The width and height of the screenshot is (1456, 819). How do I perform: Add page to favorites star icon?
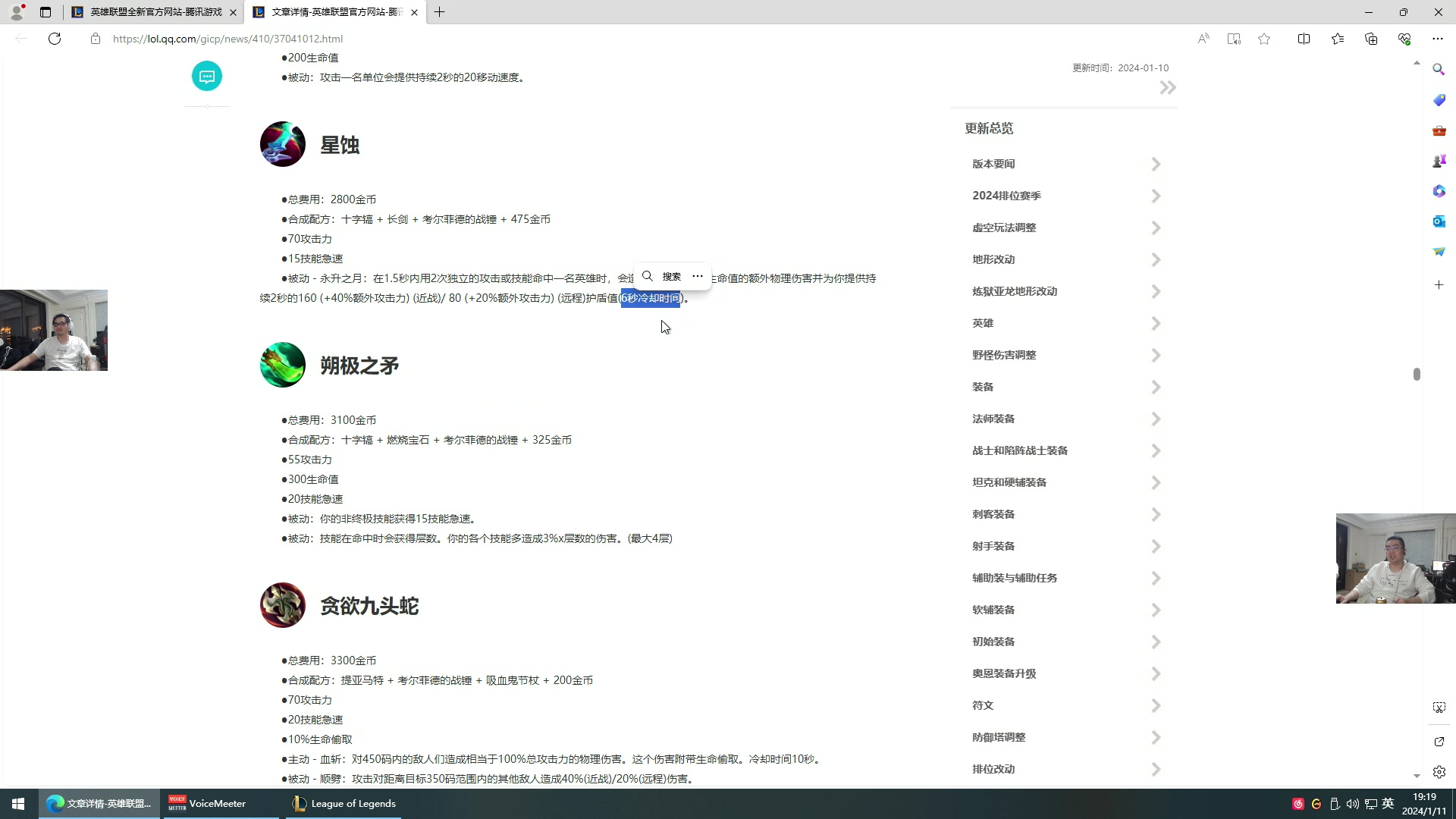pos(1264,39)
